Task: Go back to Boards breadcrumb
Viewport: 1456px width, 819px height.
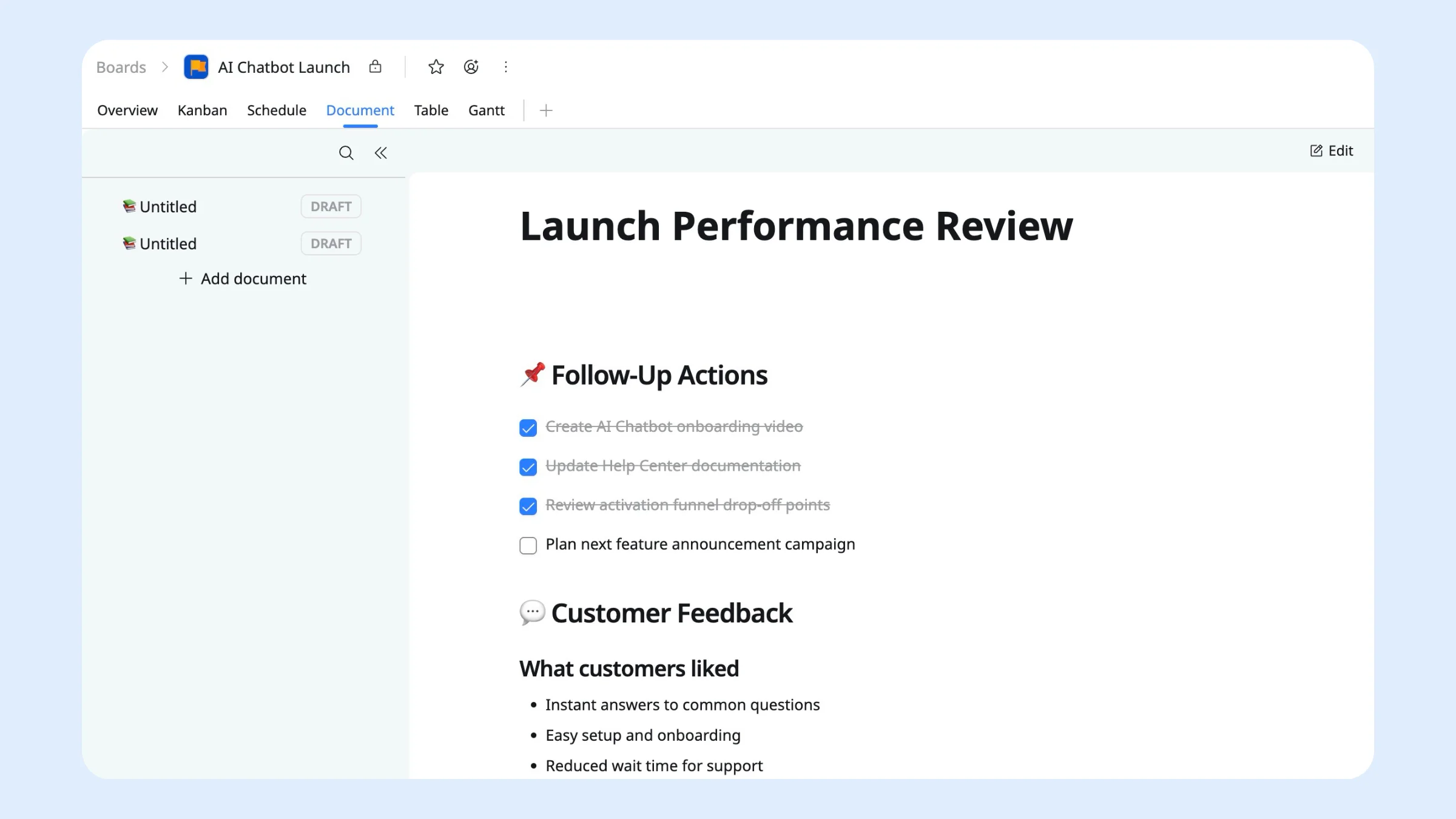Action: [121, 67]
